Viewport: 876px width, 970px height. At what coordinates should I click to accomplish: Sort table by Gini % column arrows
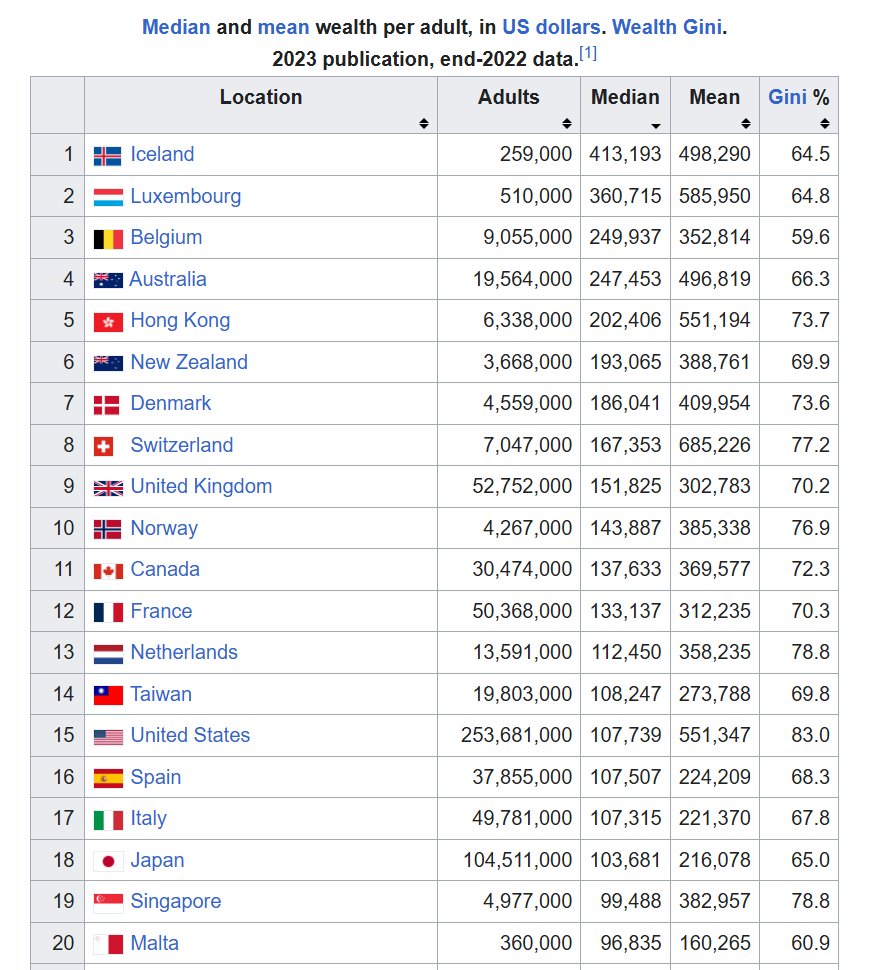coord(825,124)
